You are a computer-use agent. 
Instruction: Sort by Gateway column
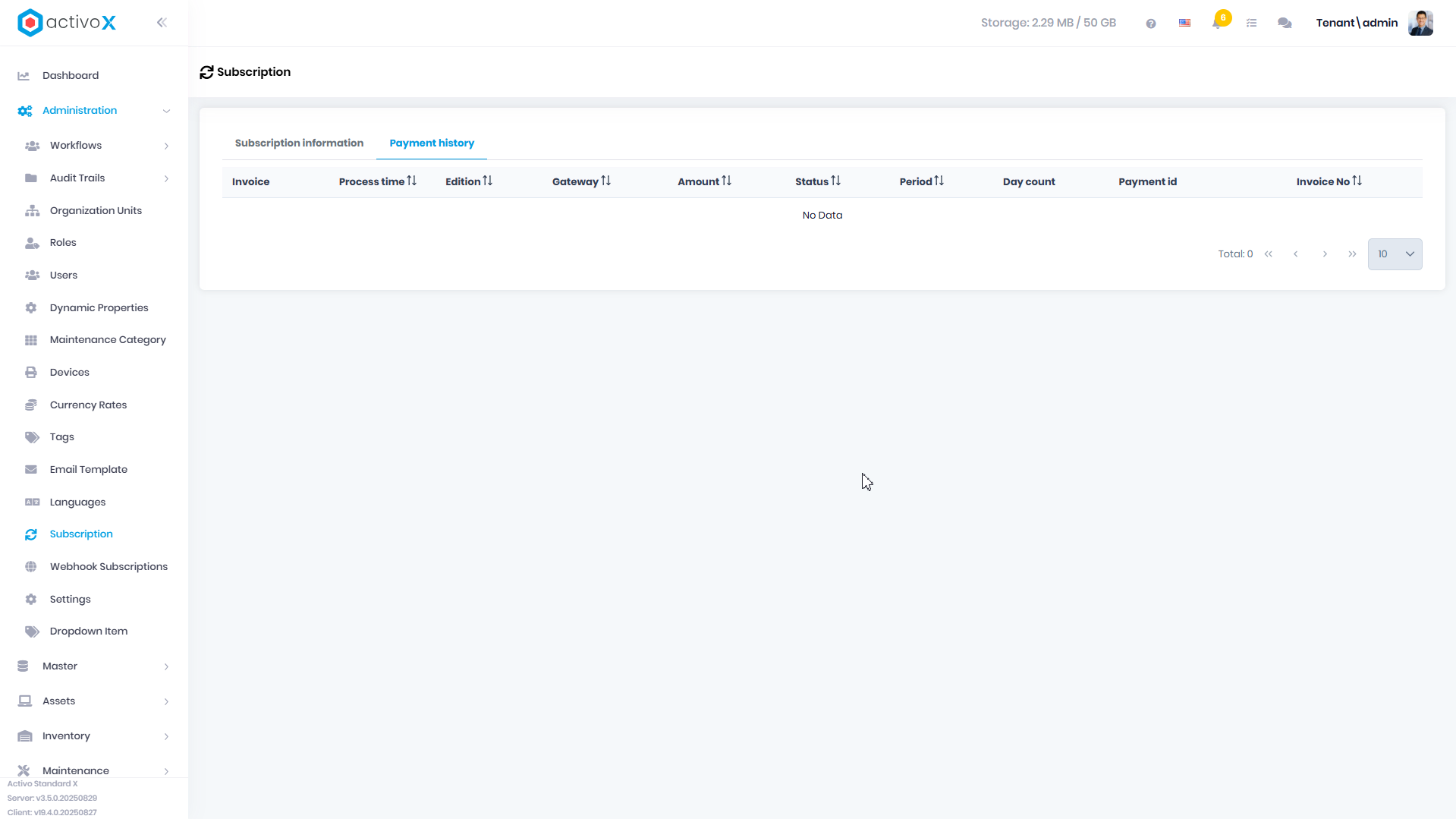[581, 181]
